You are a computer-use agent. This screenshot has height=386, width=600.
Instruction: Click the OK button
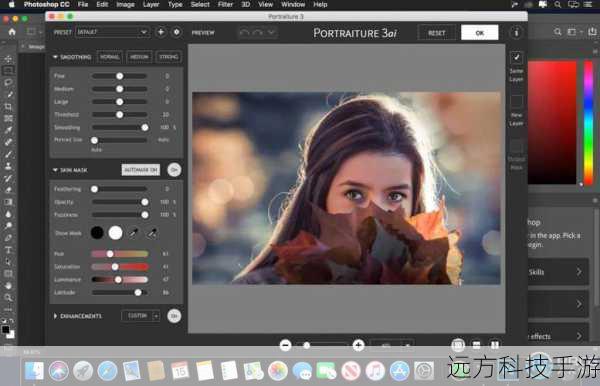coord(479,33)
